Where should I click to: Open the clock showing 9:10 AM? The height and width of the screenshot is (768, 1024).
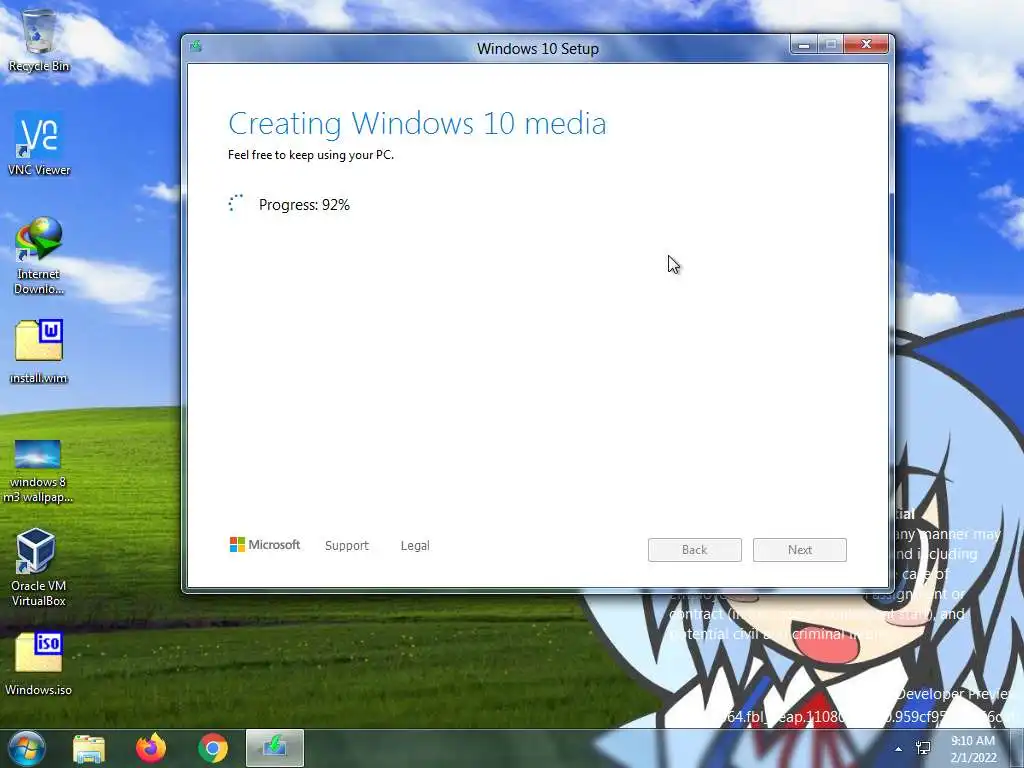[973, 749]
